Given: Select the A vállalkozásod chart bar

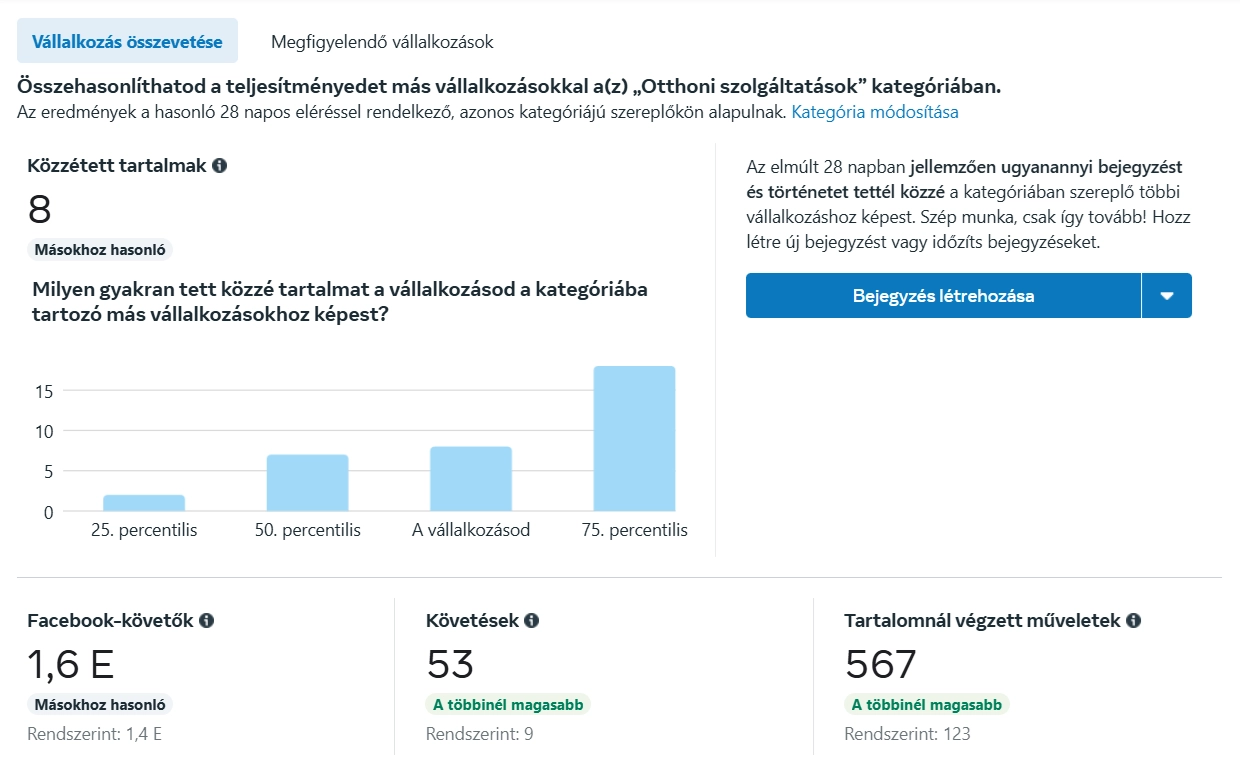Looking at the screenshot, I should coord(471,479).
